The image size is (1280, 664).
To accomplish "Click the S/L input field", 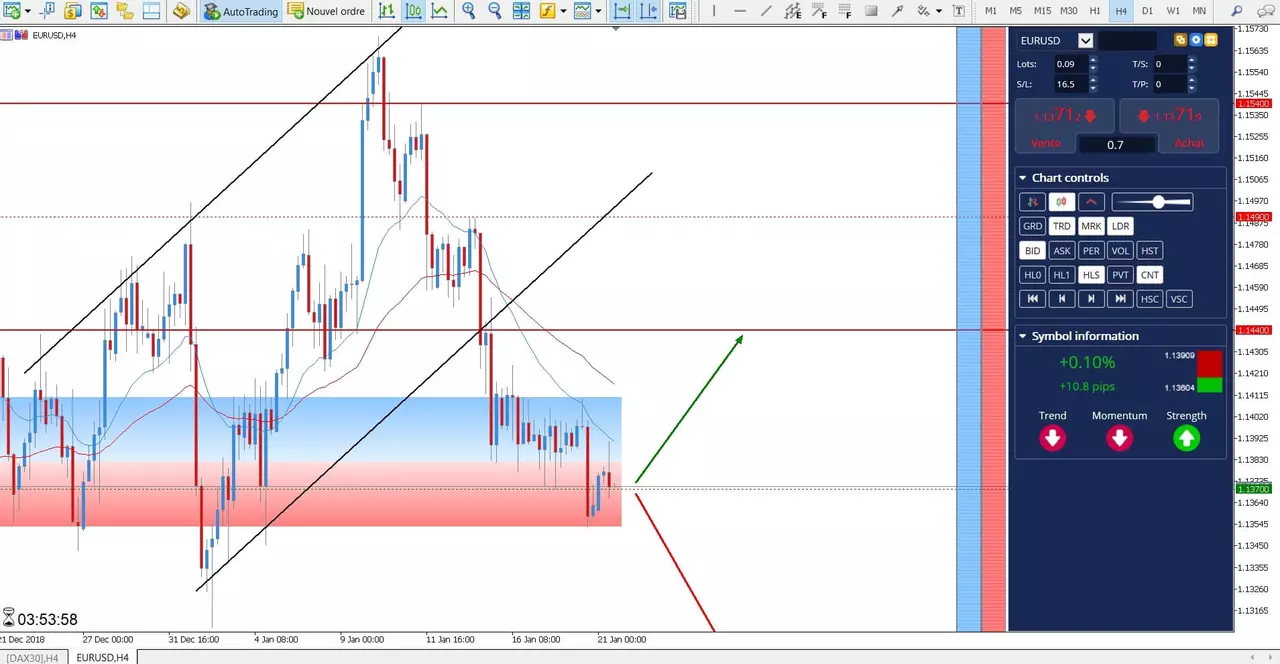I will click(x=1070, y=84).
